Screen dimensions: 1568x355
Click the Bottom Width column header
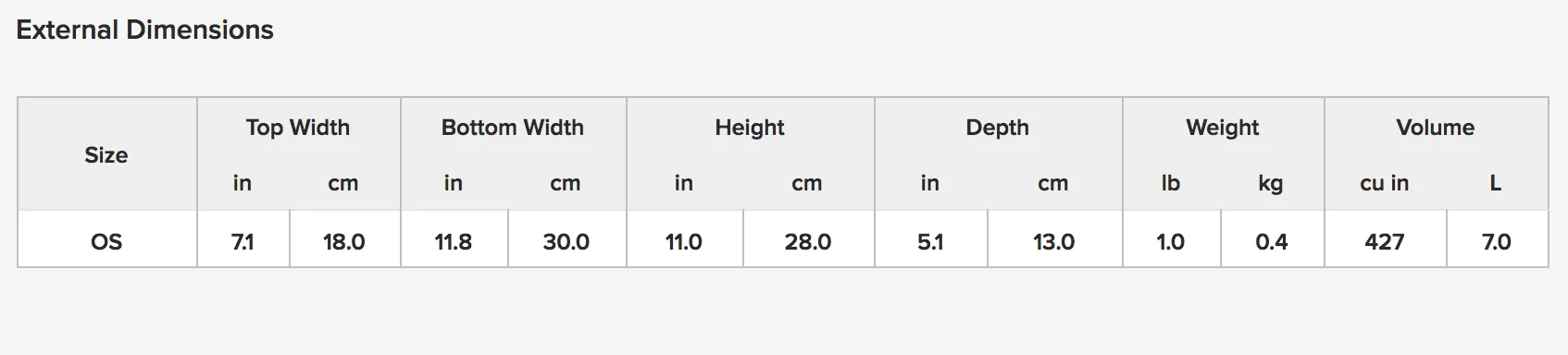[x=513, y=127]
